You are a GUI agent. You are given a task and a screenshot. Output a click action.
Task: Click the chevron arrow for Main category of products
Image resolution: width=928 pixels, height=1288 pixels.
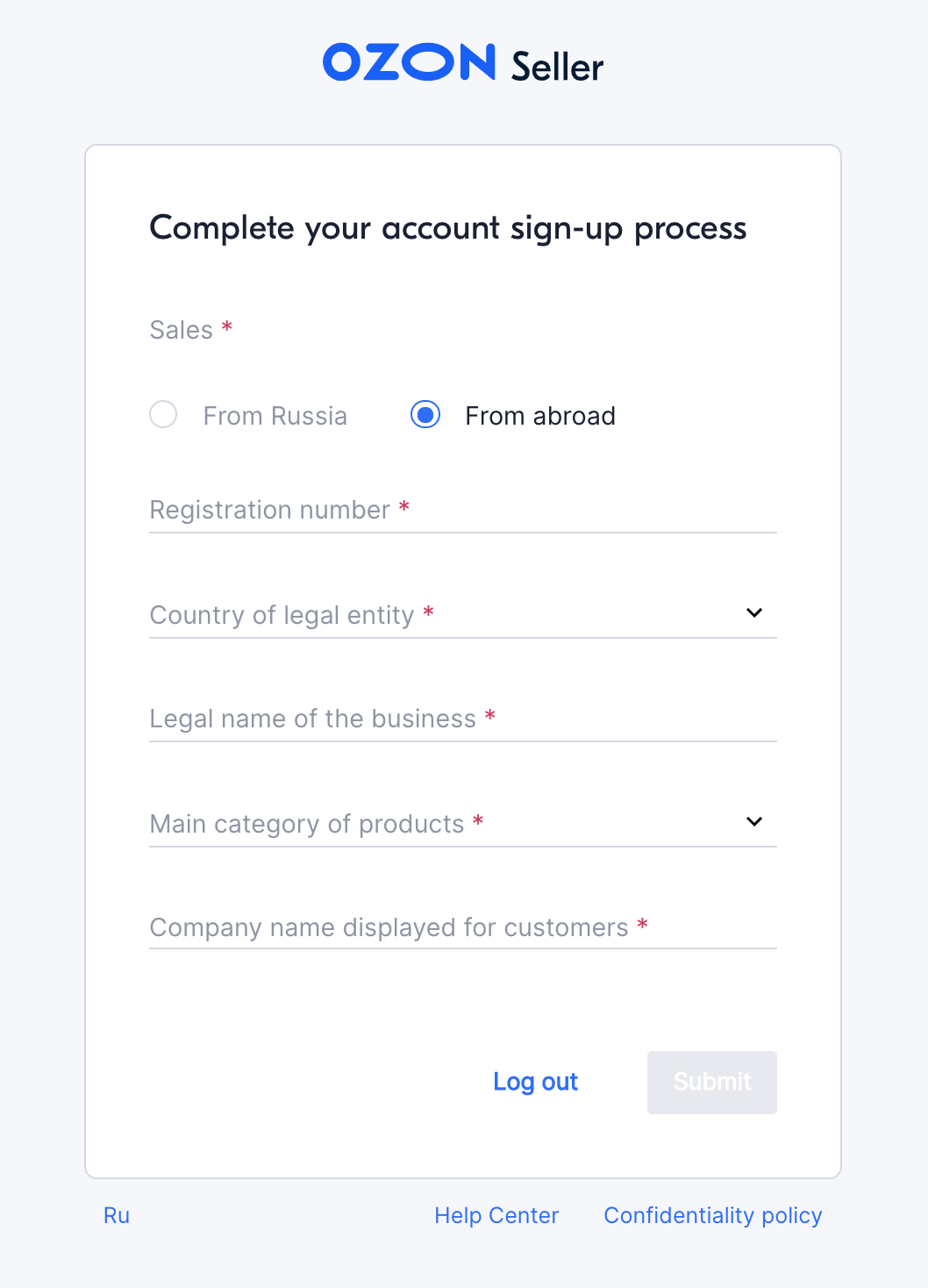[x=754, y=821]
